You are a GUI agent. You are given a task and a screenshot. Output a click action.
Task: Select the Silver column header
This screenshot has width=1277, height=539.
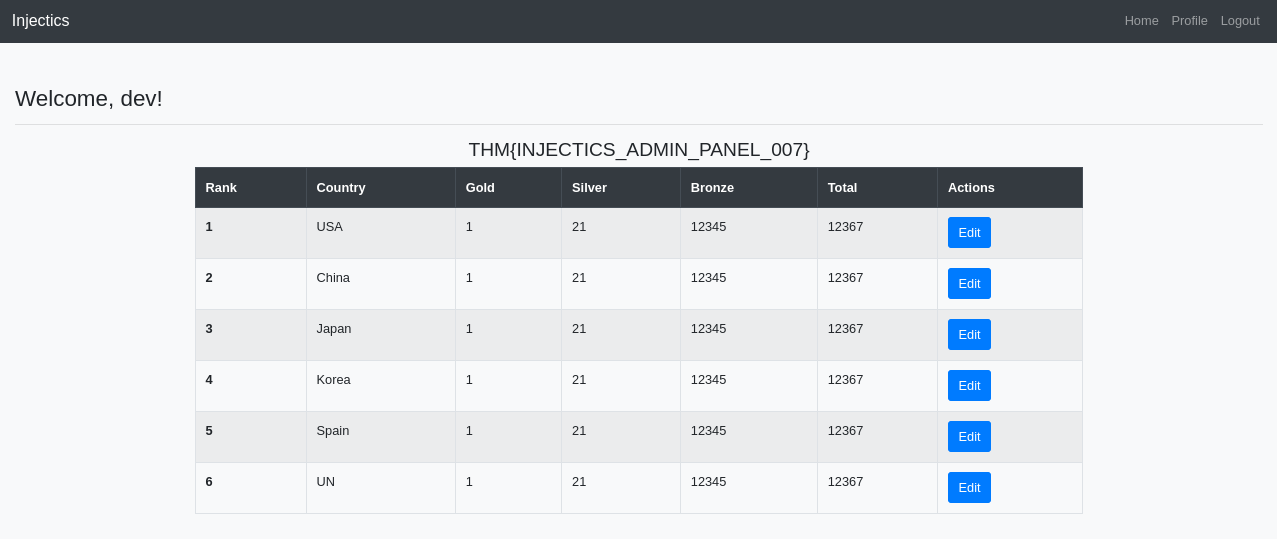tap(621, 187)
